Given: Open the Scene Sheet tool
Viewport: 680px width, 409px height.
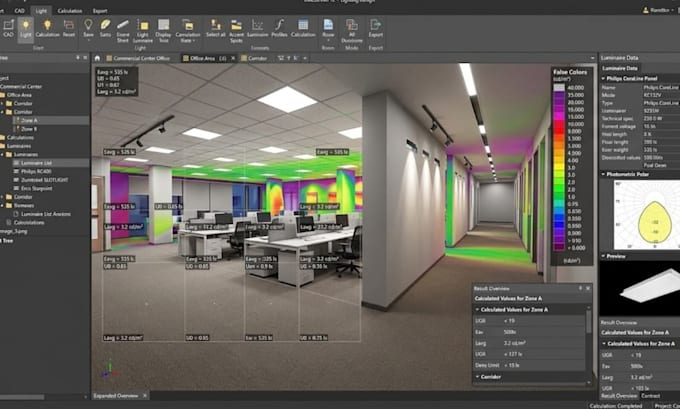Looking at the screenshot, I should click(123, 31).
